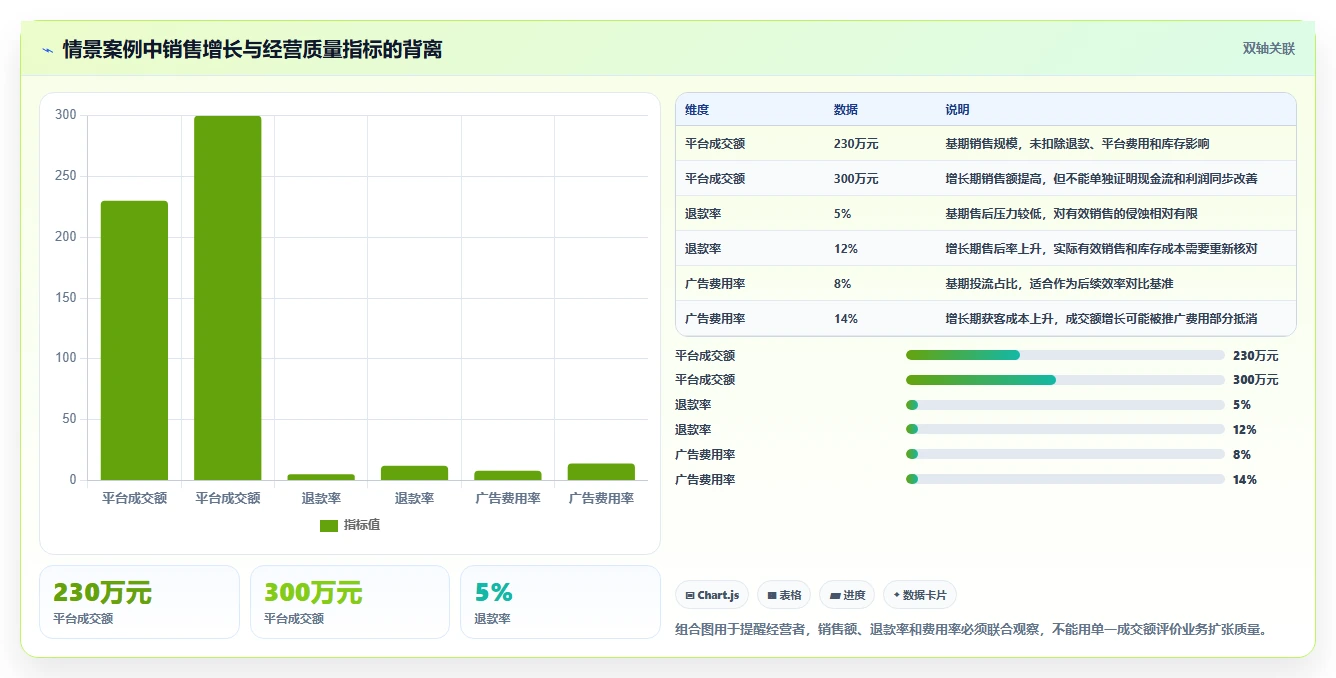Click the 100 y-axis tick label

[x=66, y=358]
